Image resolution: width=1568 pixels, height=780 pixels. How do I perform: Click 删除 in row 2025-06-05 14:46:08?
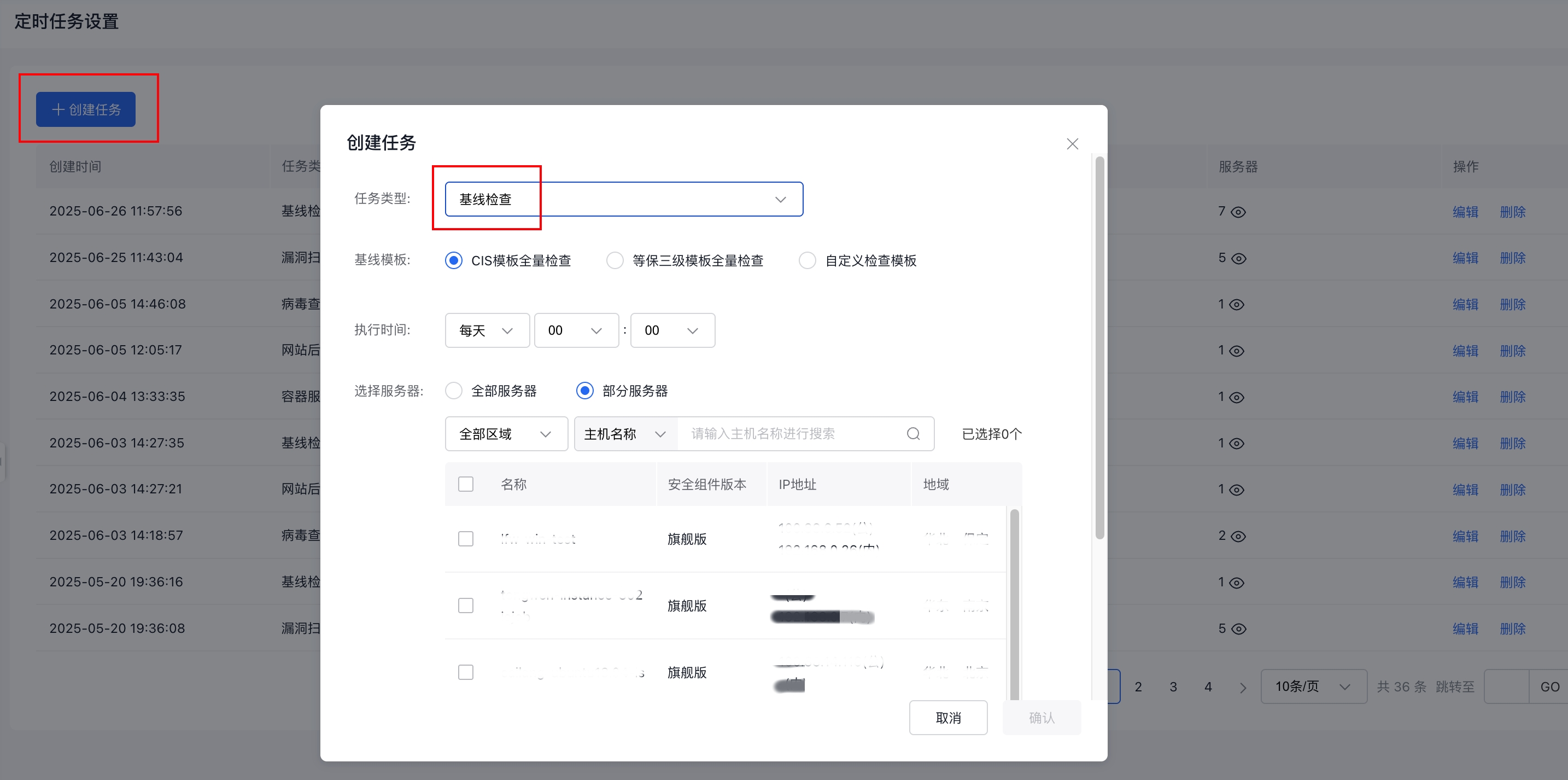pos(1513,305)
